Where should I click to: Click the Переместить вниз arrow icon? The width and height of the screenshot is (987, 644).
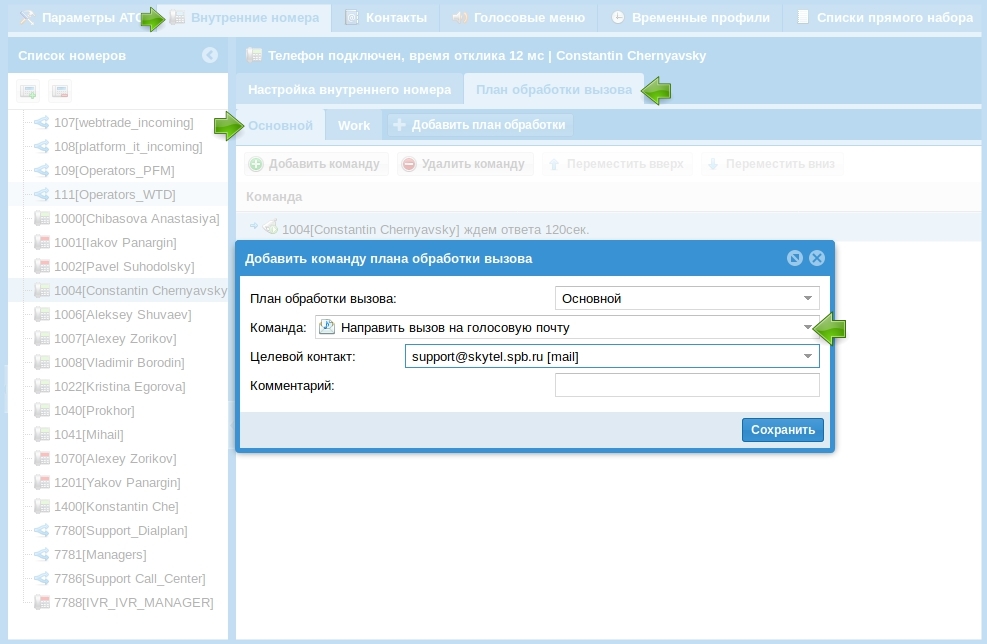(x=712, y=164)
